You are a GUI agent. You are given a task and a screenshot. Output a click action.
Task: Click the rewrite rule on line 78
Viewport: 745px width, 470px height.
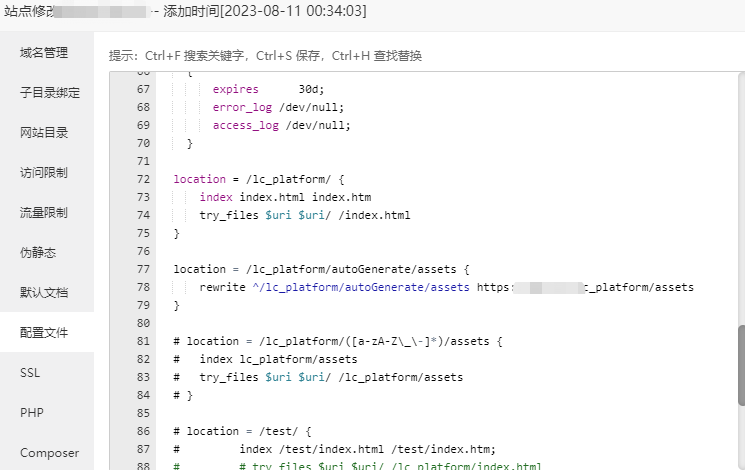(447, 287)
